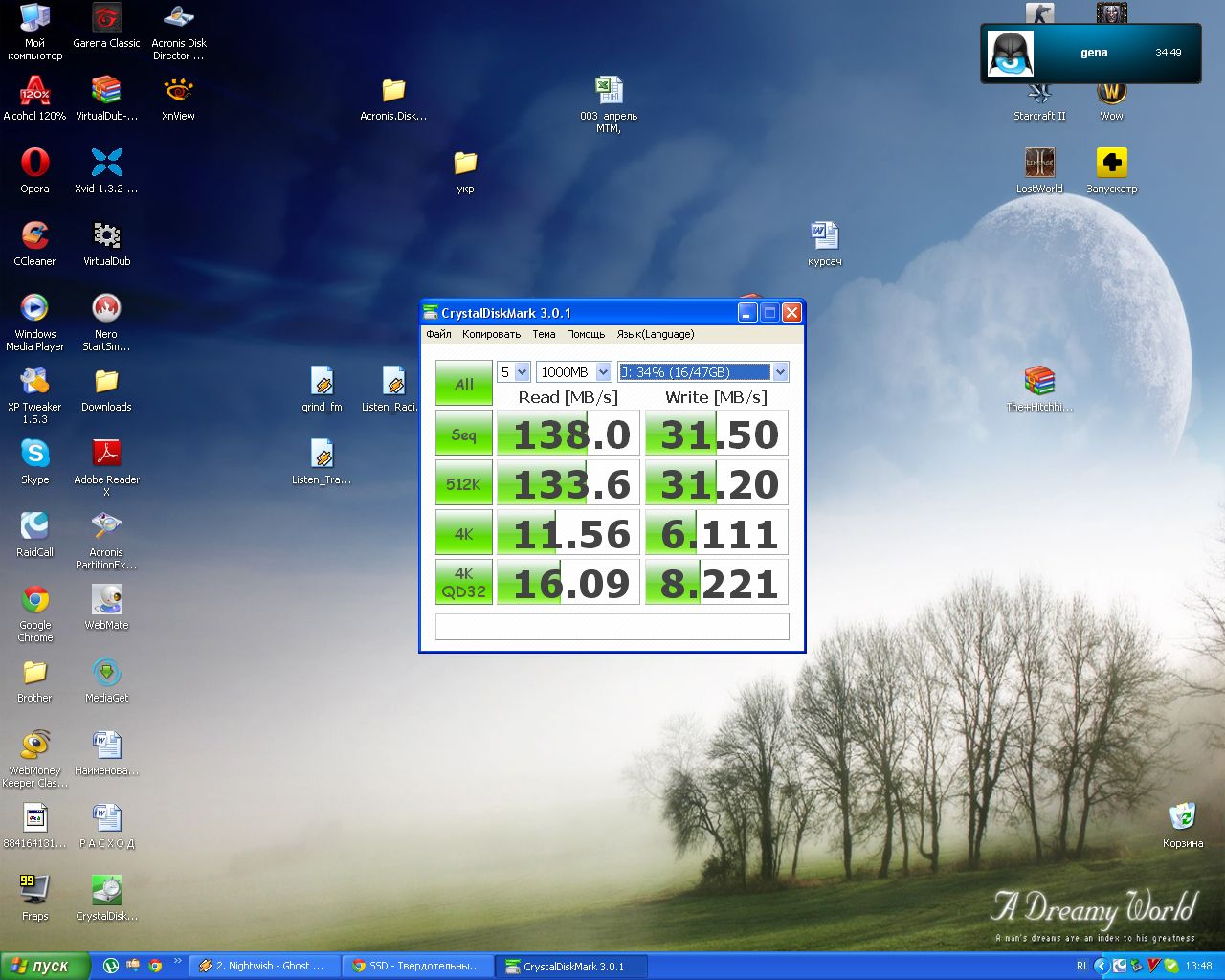Start the Seq sequential test
Viewport: 1225px width, 980px height.
pos(463,434)
